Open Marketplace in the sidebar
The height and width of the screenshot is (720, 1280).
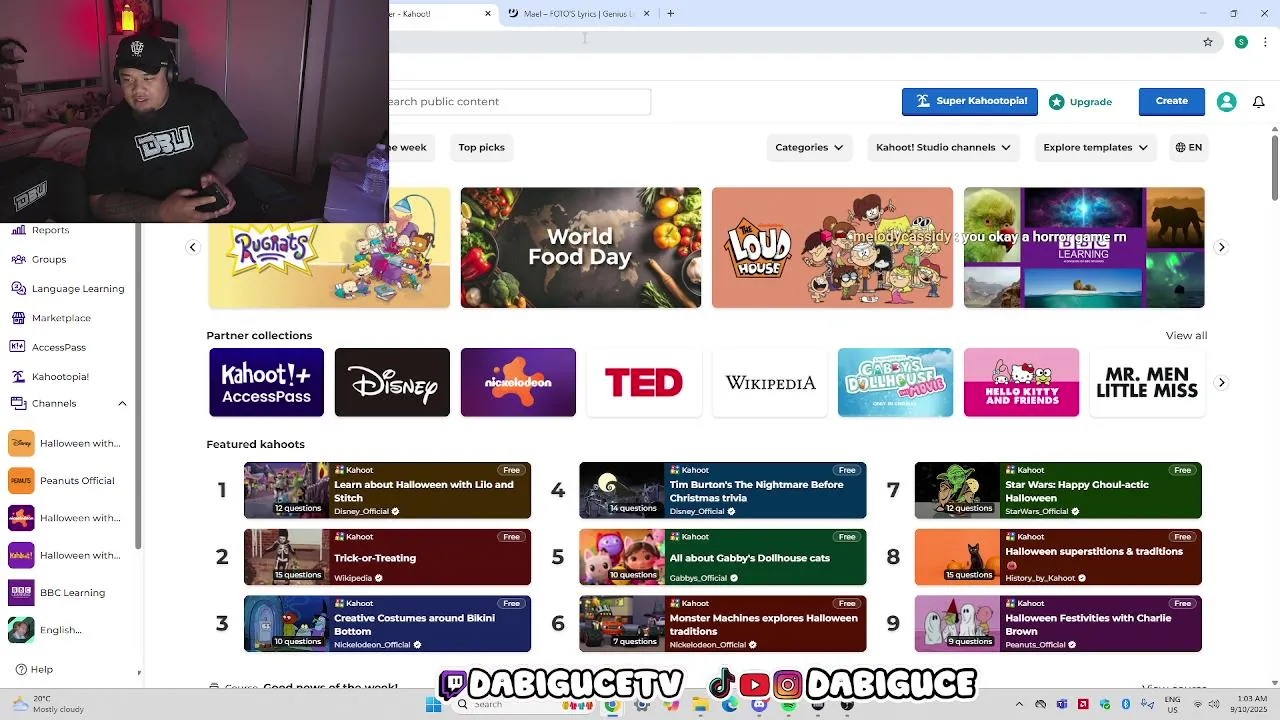coord(60,318)
